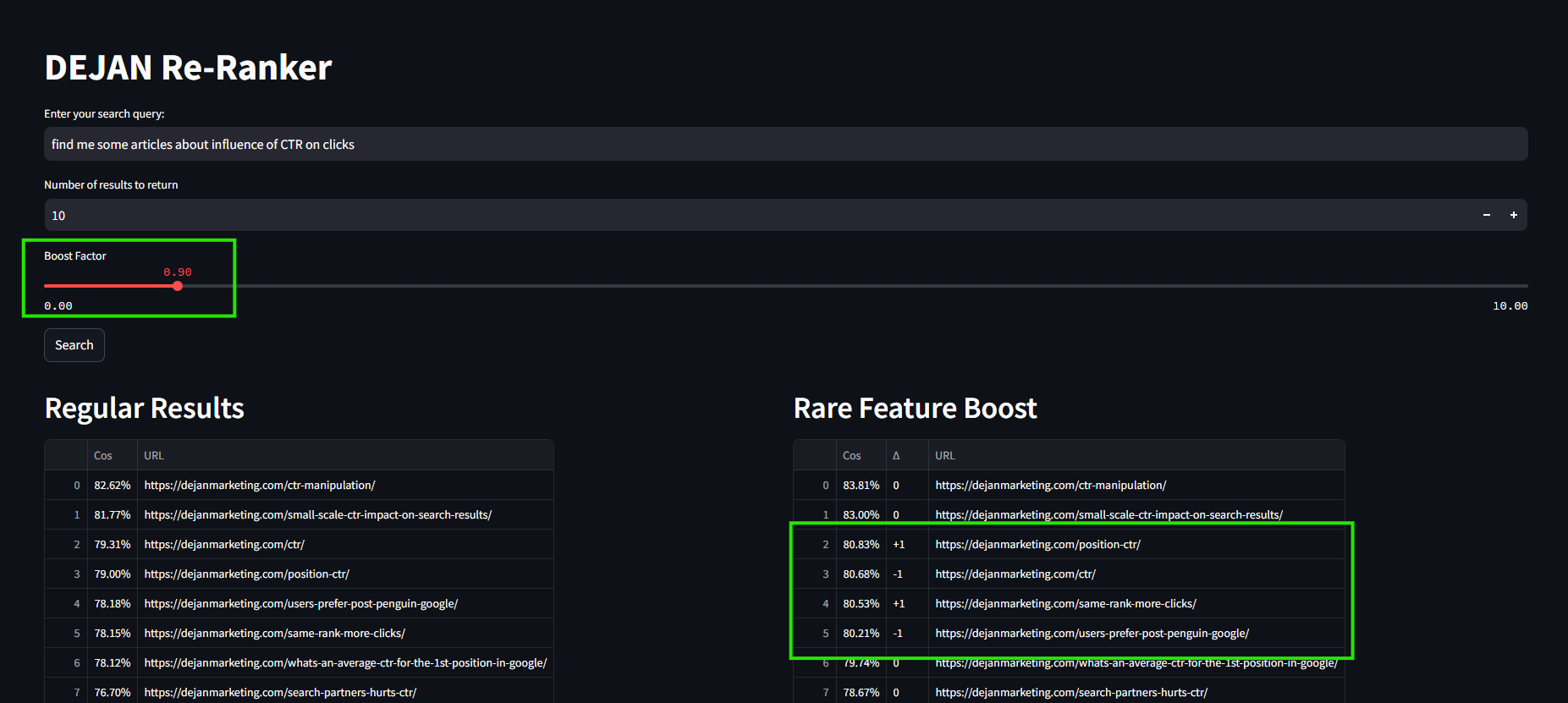The height and width of the screenshot is (703, 1568).
Task: Open whats-an-average-ctr URL in Regular Results
Action: pyautogui.click(x=345, y=663)
